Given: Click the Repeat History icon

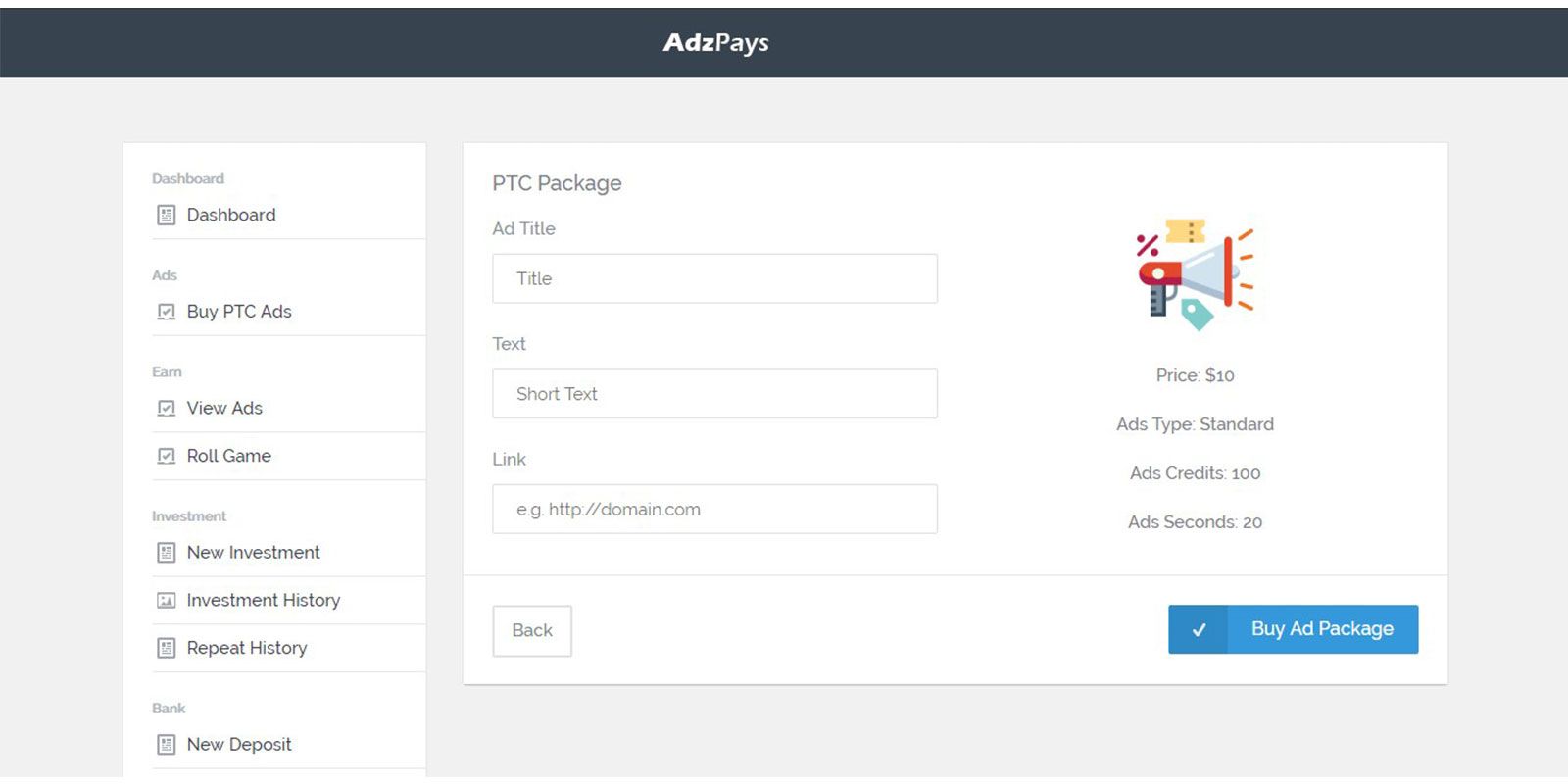Looking at the screenshot, I should pos(167,648).
